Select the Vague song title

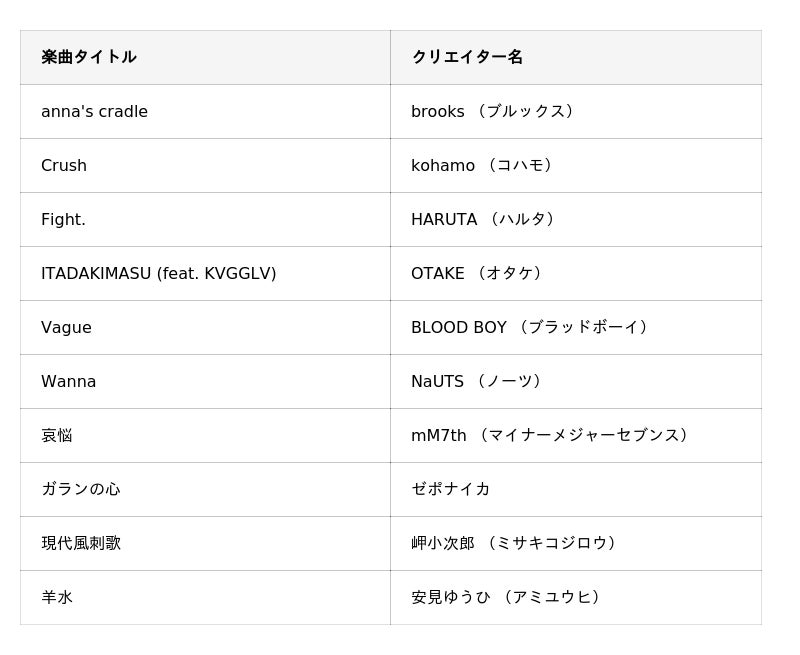[x=66, y=327]
